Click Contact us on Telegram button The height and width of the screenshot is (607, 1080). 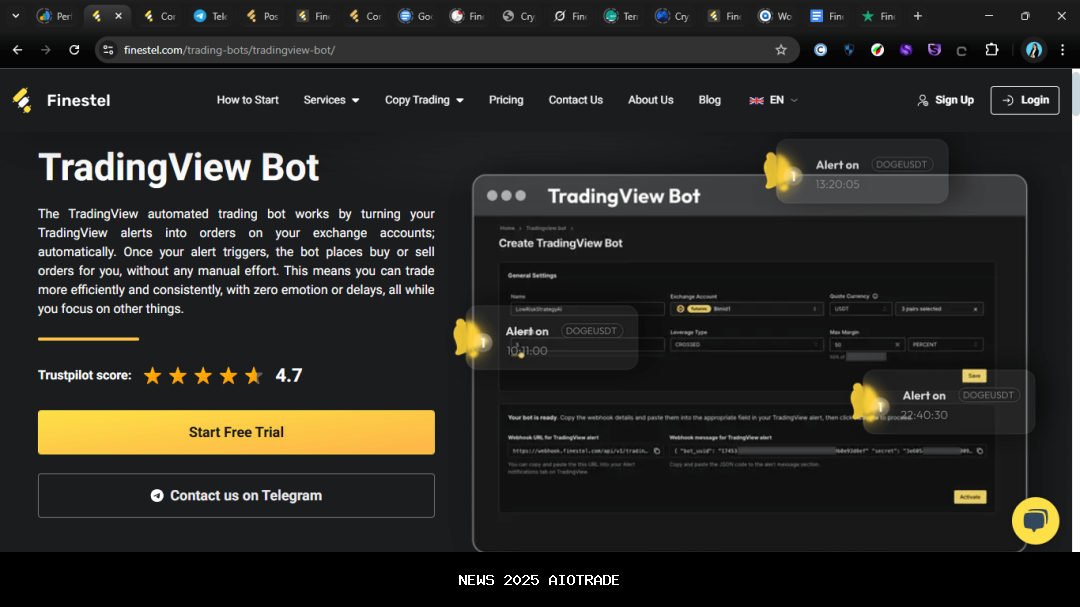pyautogui.click(x=236, y=495)
